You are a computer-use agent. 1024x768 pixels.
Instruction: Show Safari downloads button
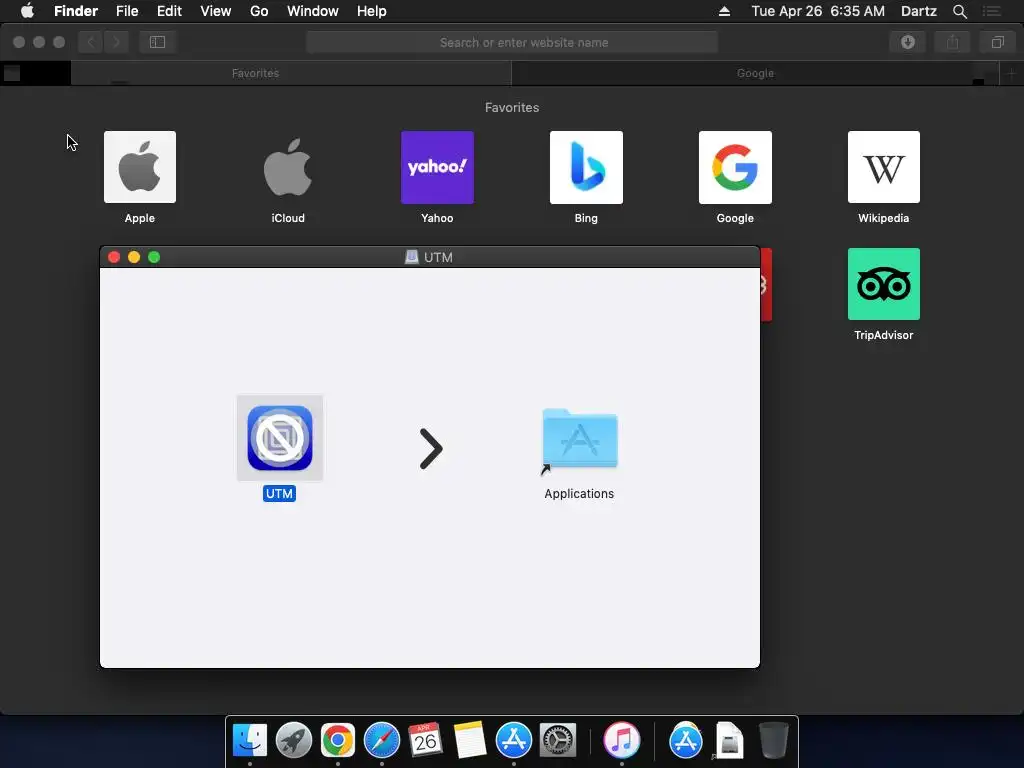[x=907, y=42]
